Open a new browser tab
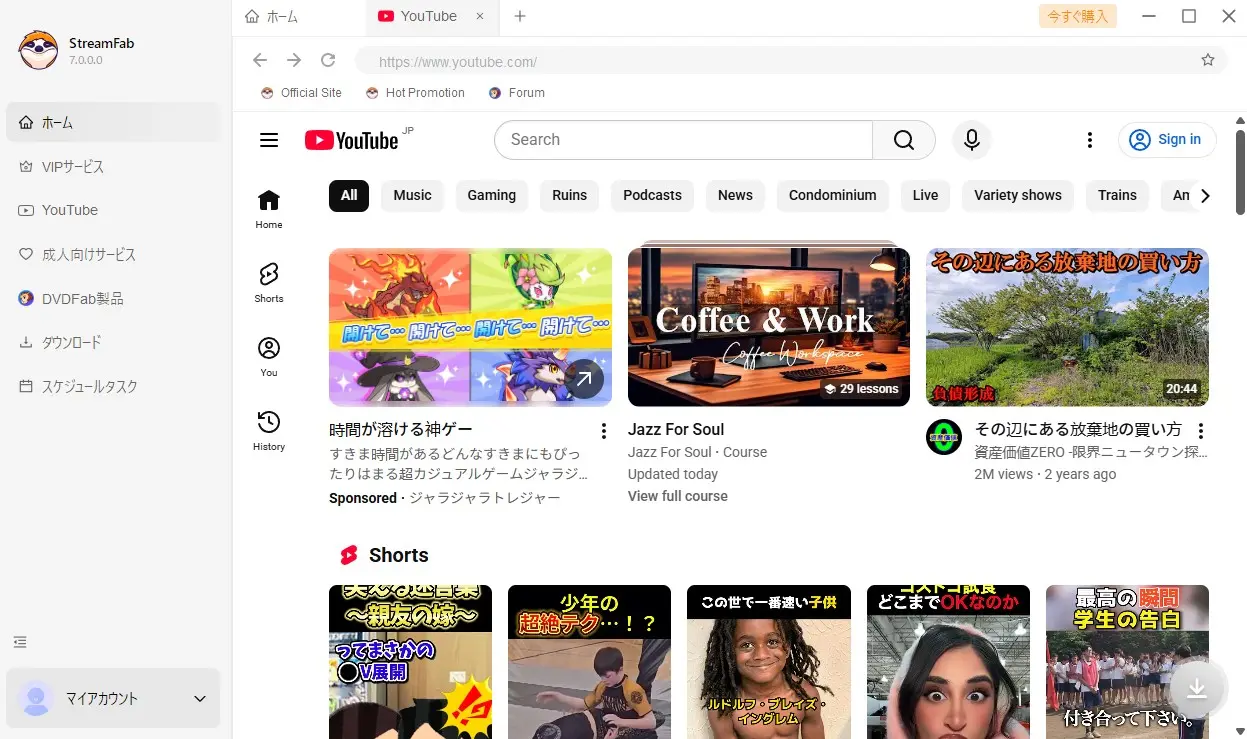Screen dimensions: 1247x739 click(519, 16)
